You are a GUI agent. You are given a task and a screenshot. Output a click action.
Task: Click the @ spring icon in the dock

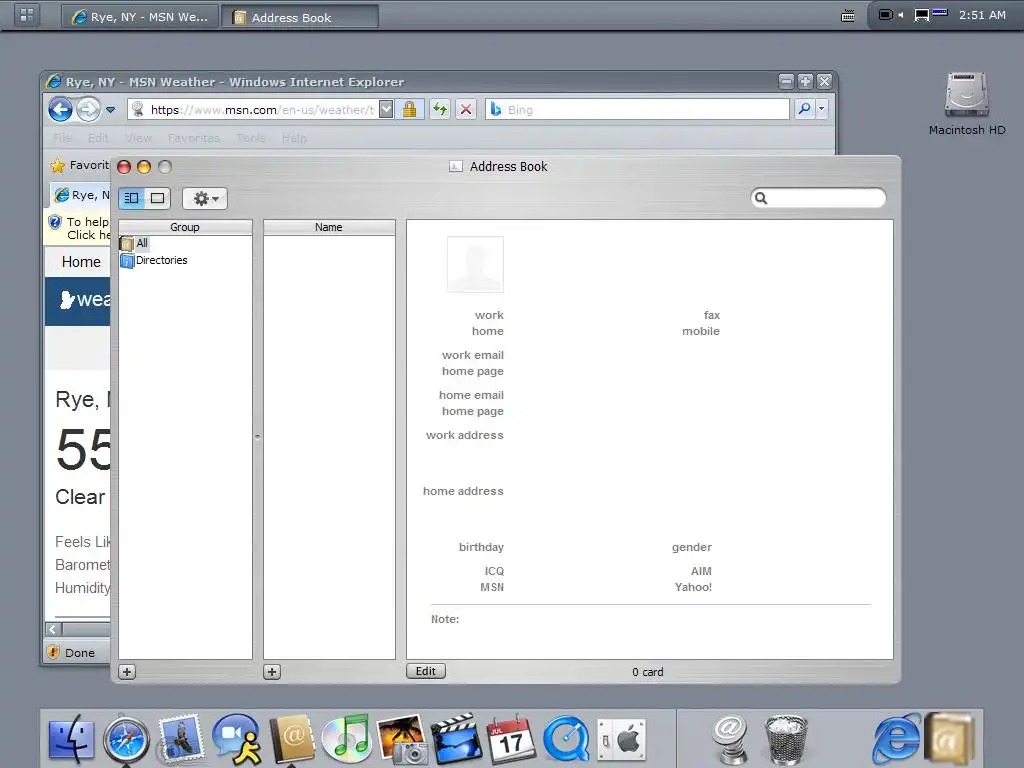pyautogui.click(x=729, y=739)
